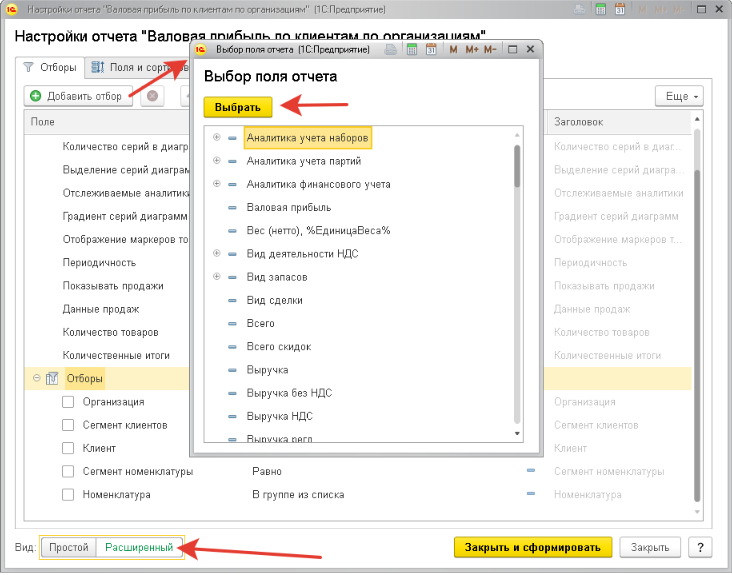732x575 pixels.
Task: Click the yellow Выбрать button
Action: [237, 107]
